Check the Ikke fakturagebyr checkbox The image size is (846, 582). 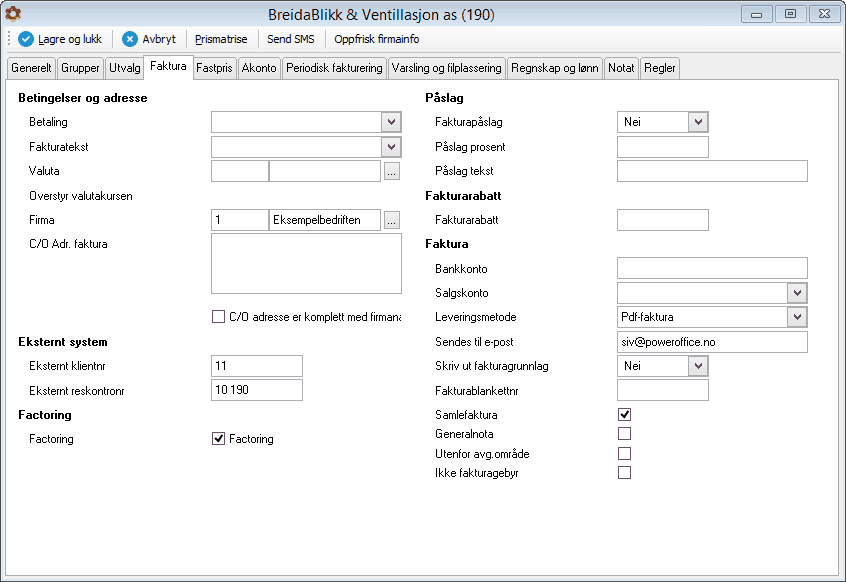tap(624, 473)
